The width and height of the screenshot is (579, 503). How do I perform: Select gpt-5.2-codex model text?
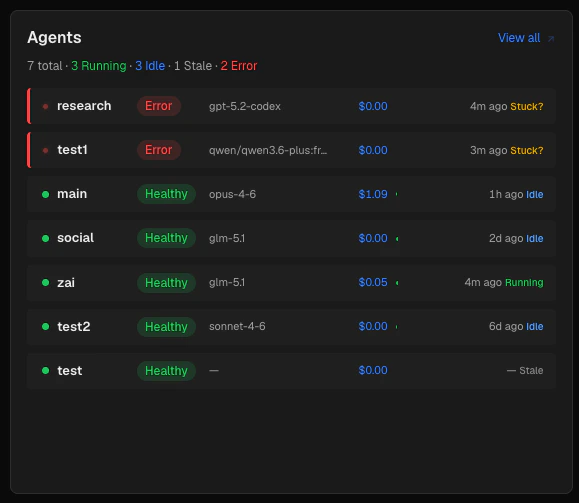tap(244, 106)
